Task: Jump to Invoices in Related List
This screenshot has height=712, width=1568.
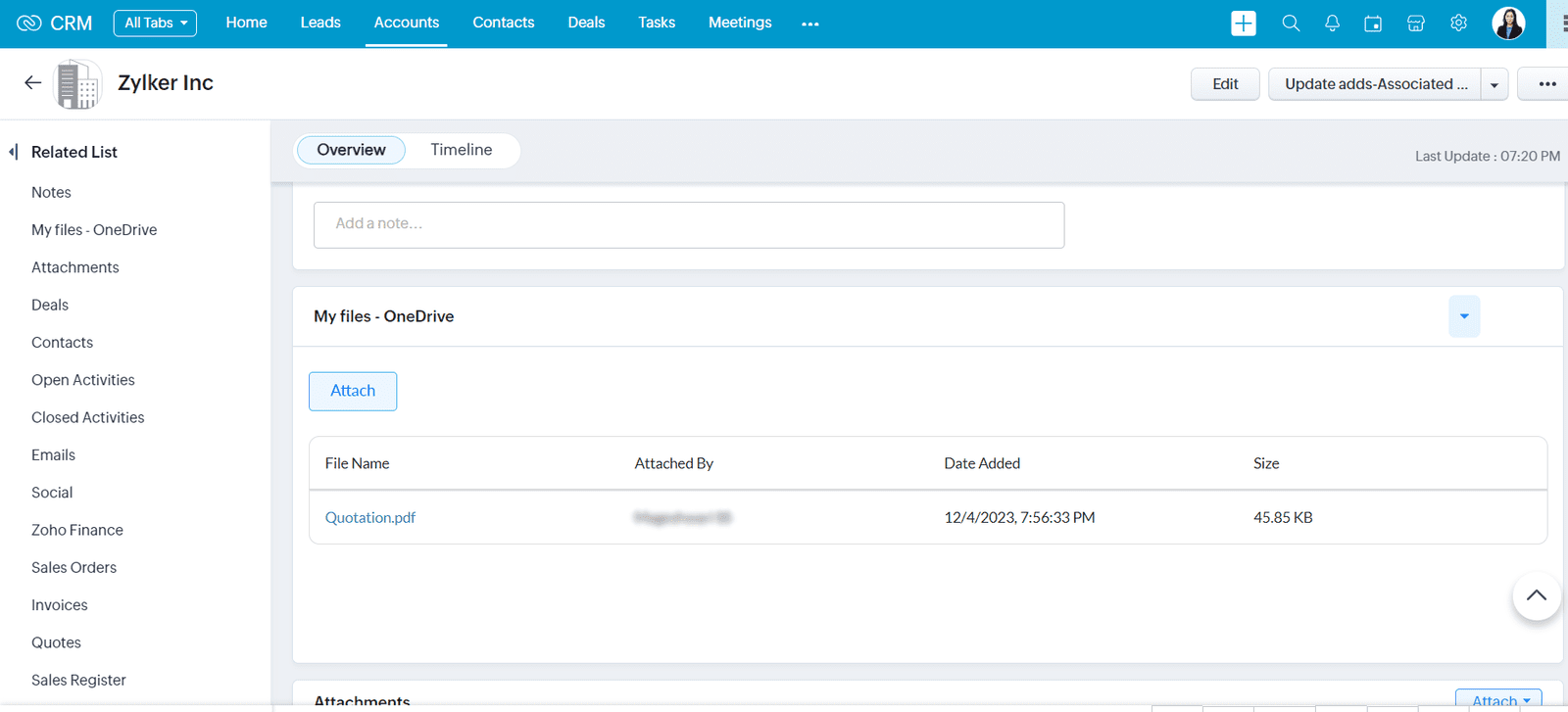Action: (x=60, y=605)
